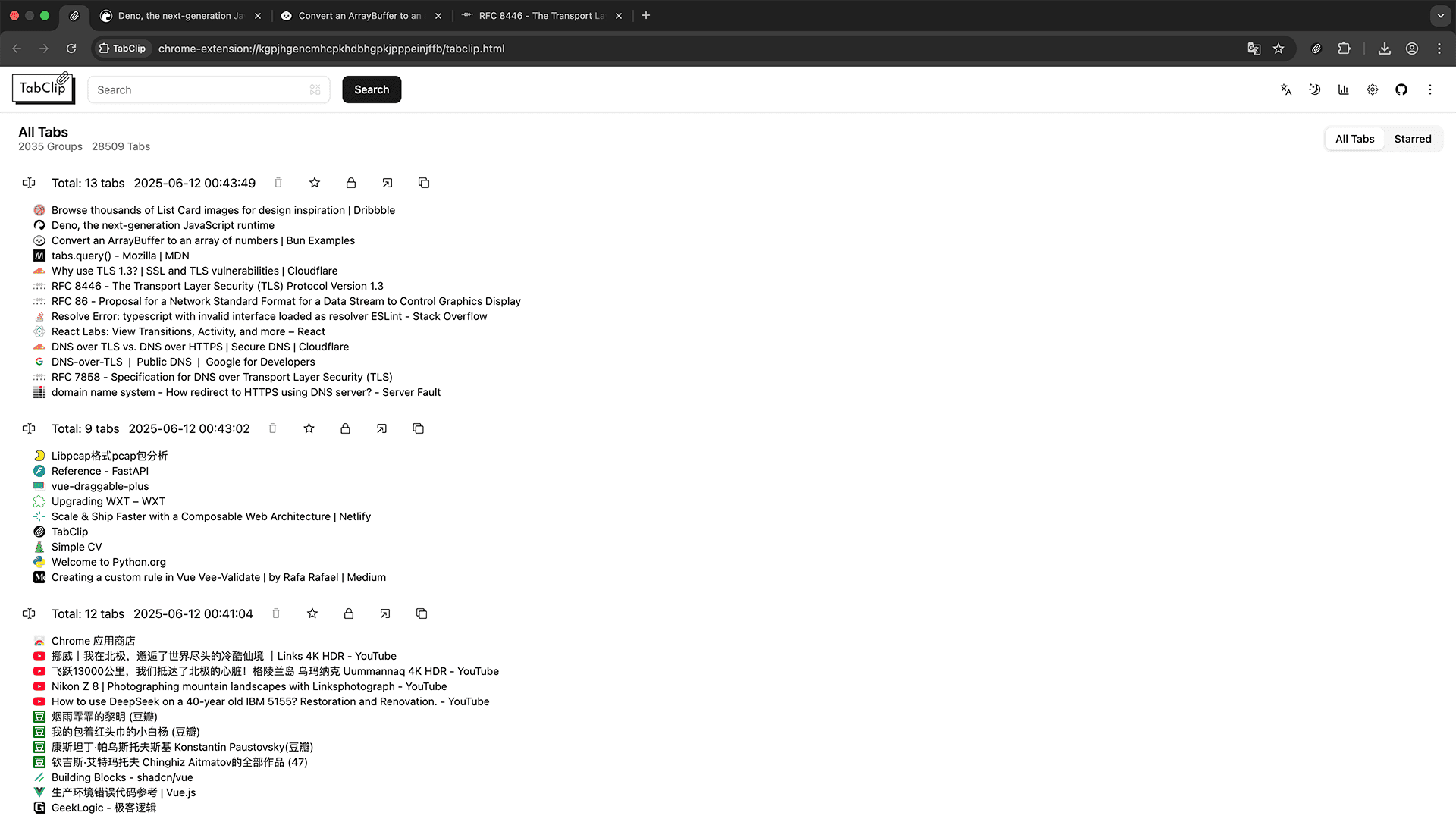Toggle the dark mode theme icon
This screenshot has height=819, width=1456.
(x=1315, y=89)
